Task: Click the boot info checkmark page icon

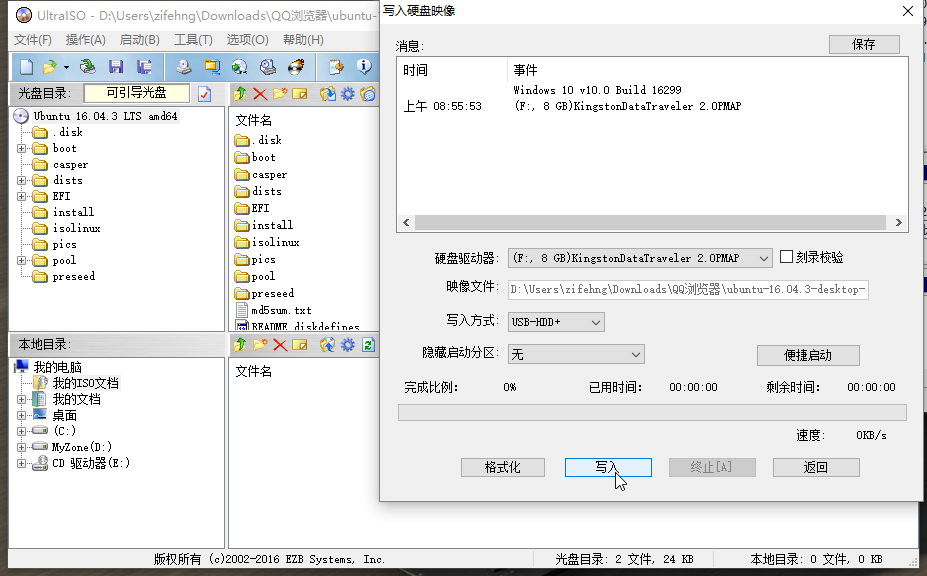Action: coord(205,94)
